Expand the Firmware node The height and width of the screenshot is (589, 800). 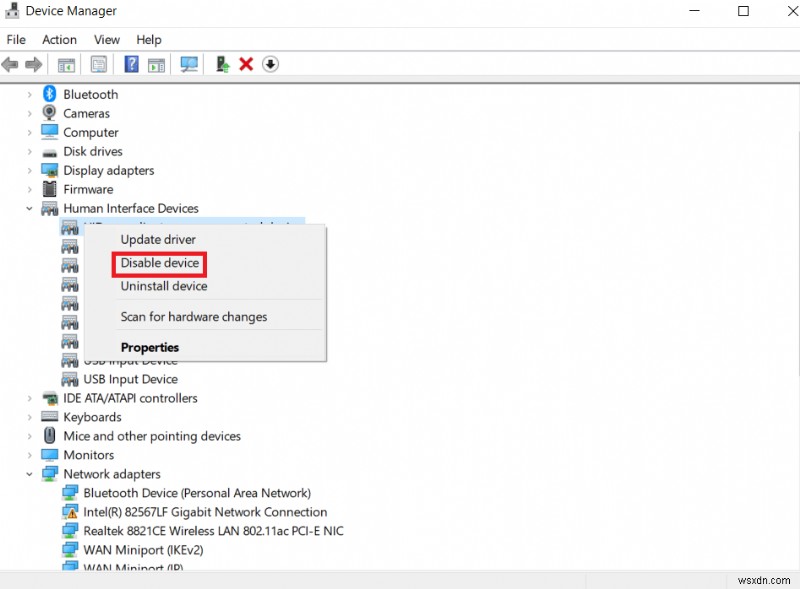(29, 189)
